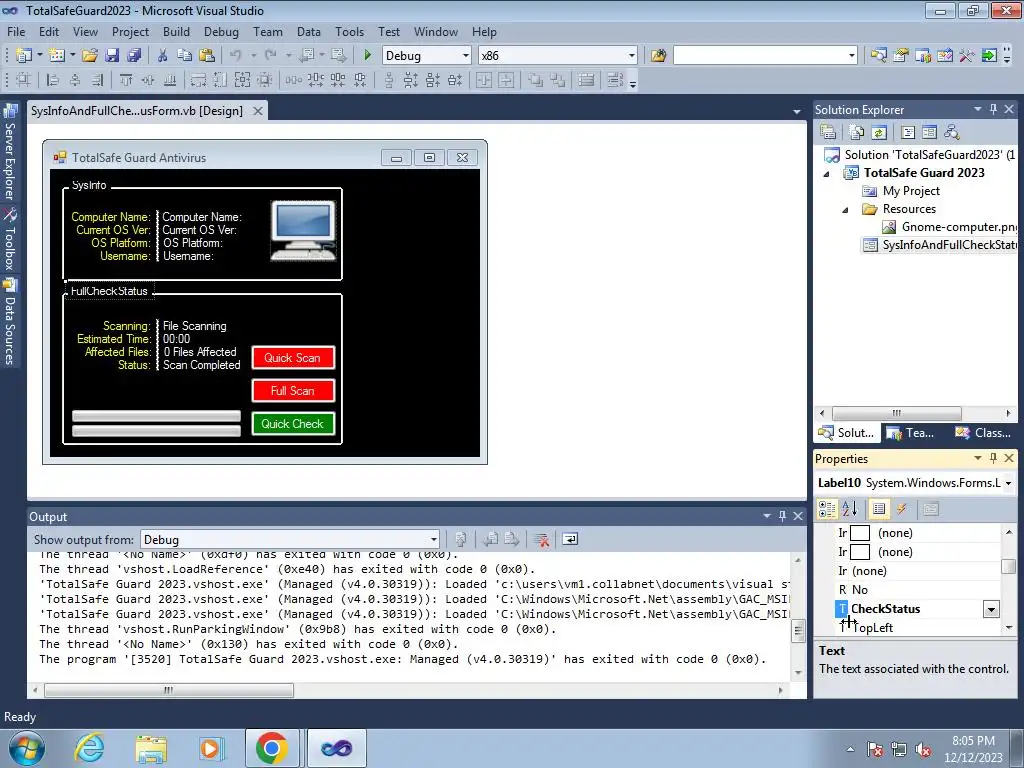1024x768 pixels.
Task: Open the CheckStatus Text property dropdown arrow
Action: click(x=991, y=609)
